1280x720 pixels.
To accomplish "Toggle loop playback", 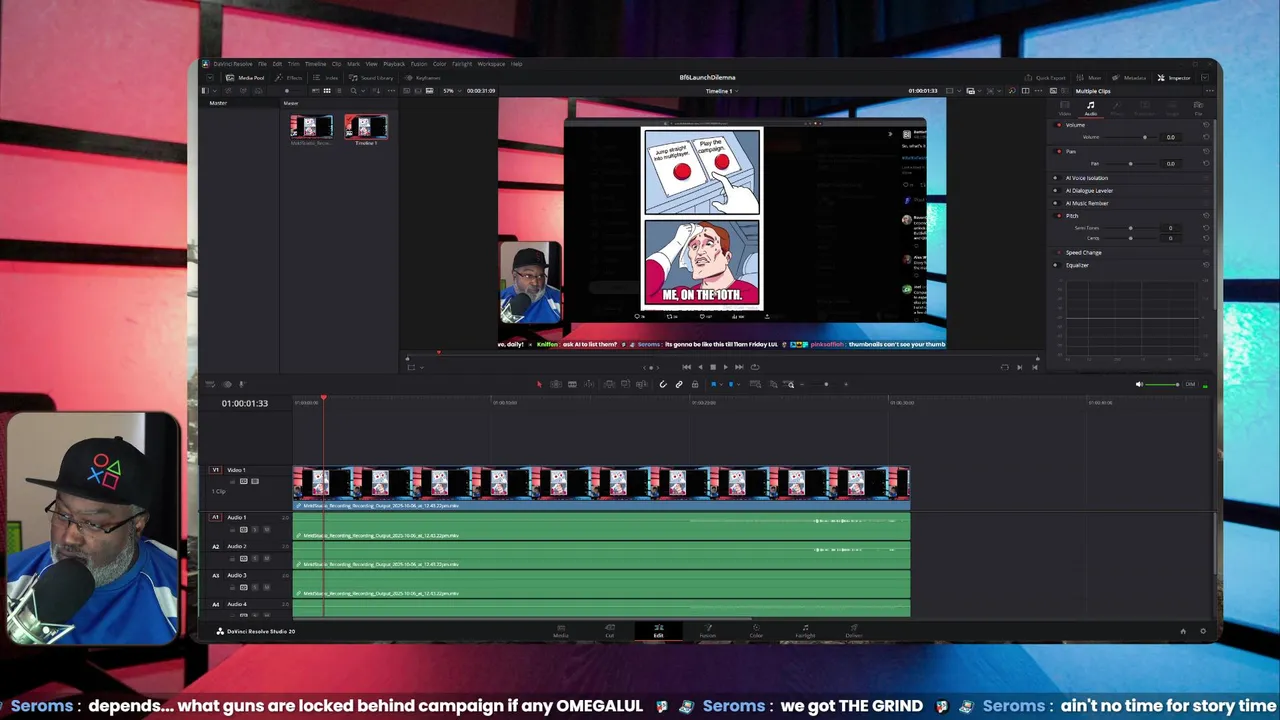I will point(755,367).
